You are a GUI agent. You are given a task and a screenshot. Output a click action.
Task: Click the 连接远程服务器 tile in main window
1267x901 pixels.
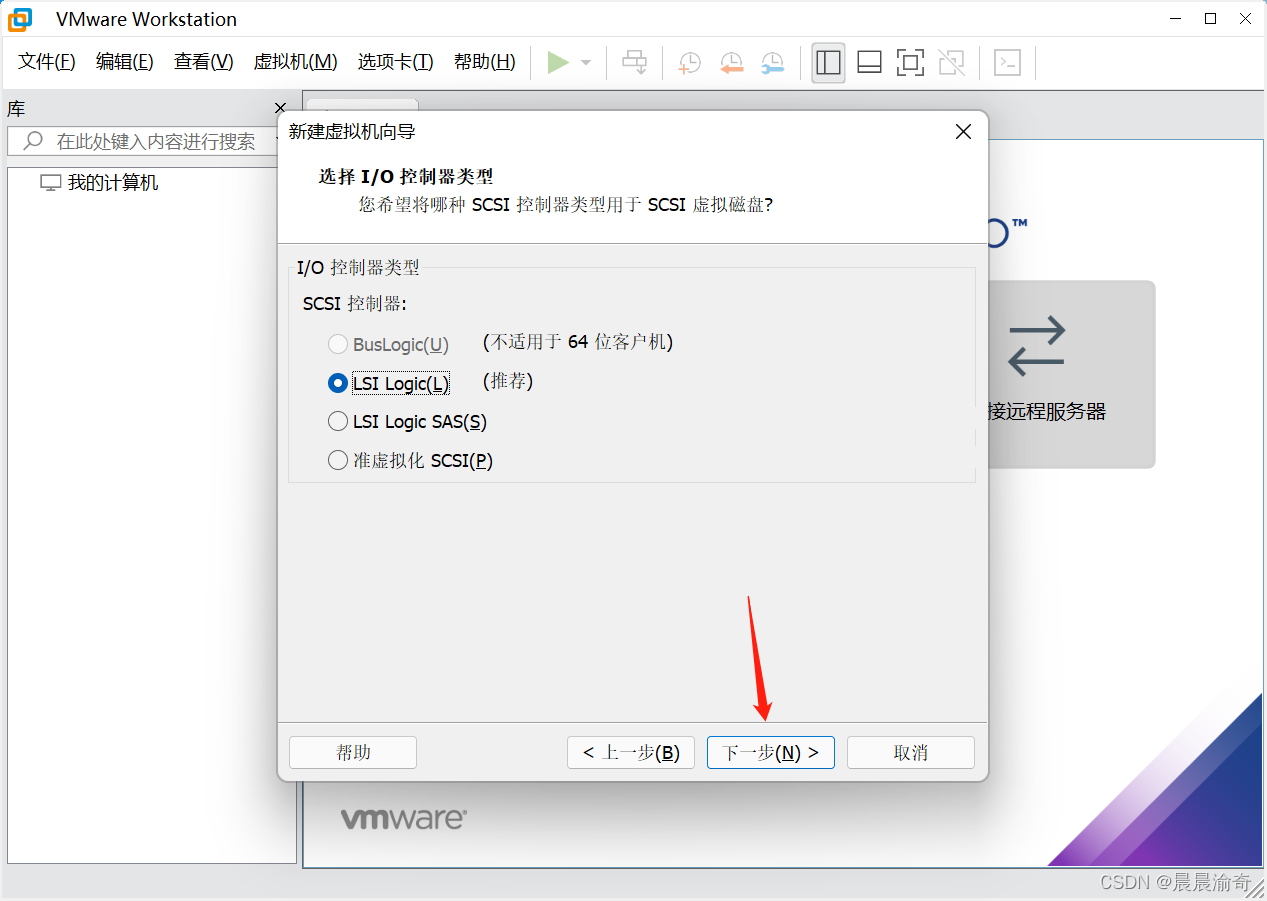[1071, 374]
